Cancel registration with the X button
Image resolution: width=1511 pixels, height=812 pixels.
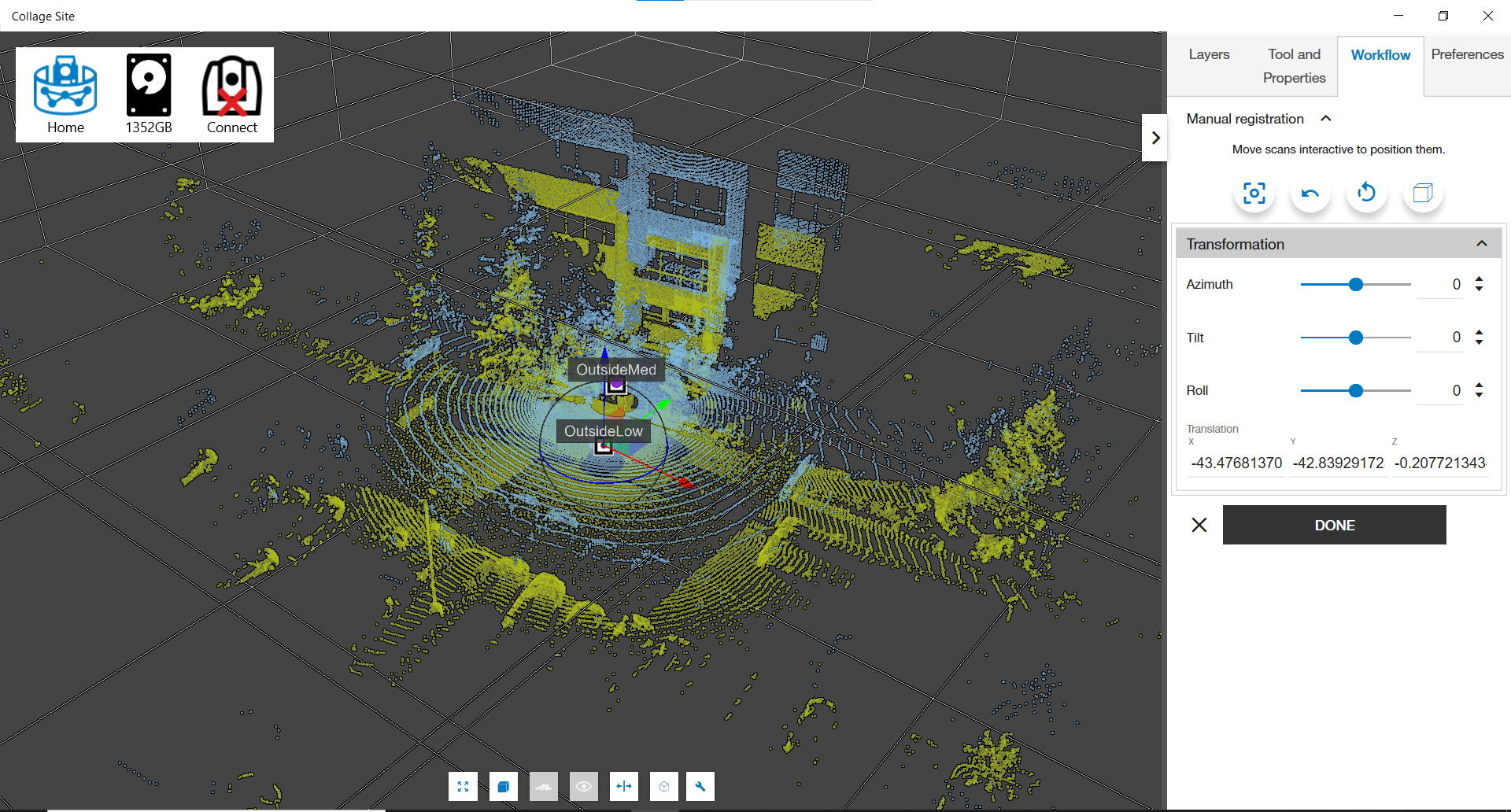[1199, 525]
